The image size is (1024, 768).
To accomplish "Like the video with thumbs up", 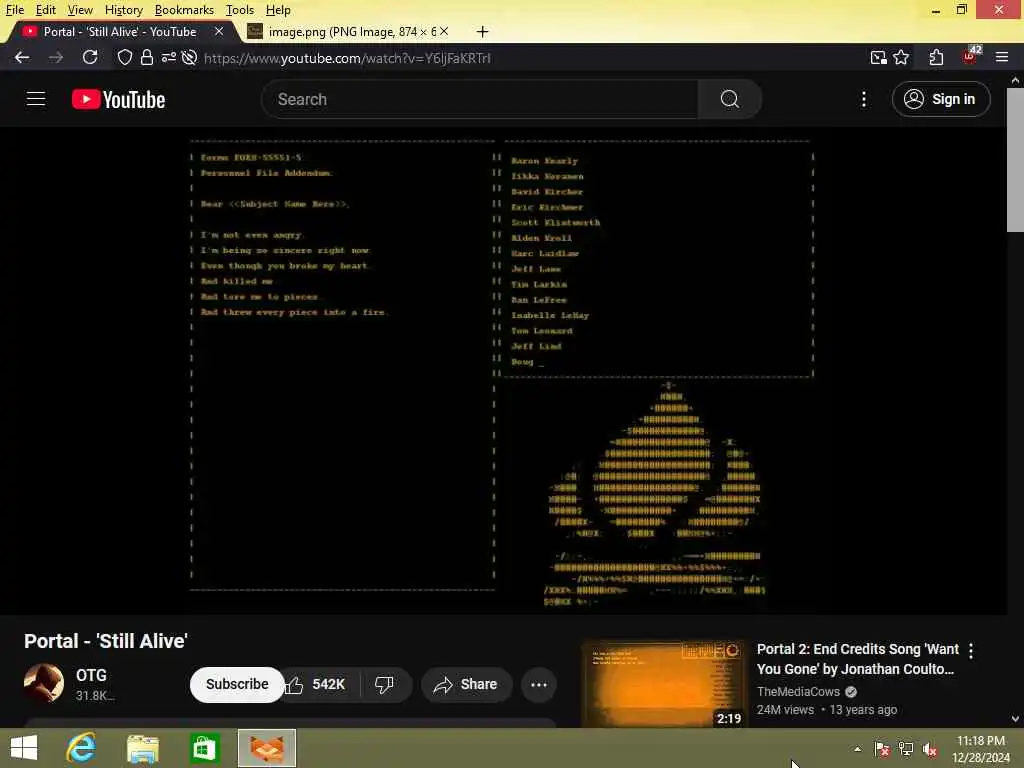I will [x=317, y=684].
